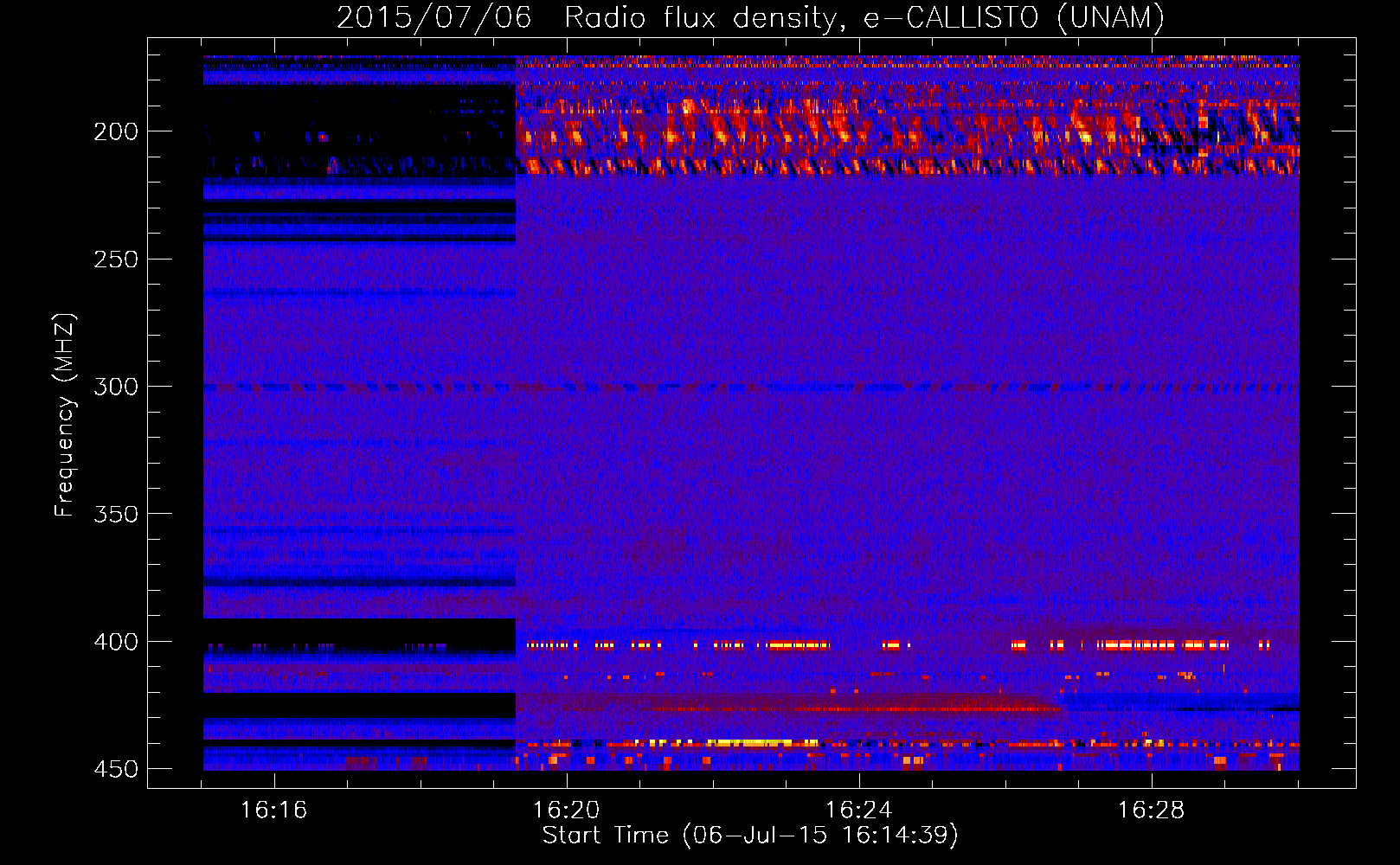
Task: Click the 300 frequency tick label
Action: coord(116,387)
